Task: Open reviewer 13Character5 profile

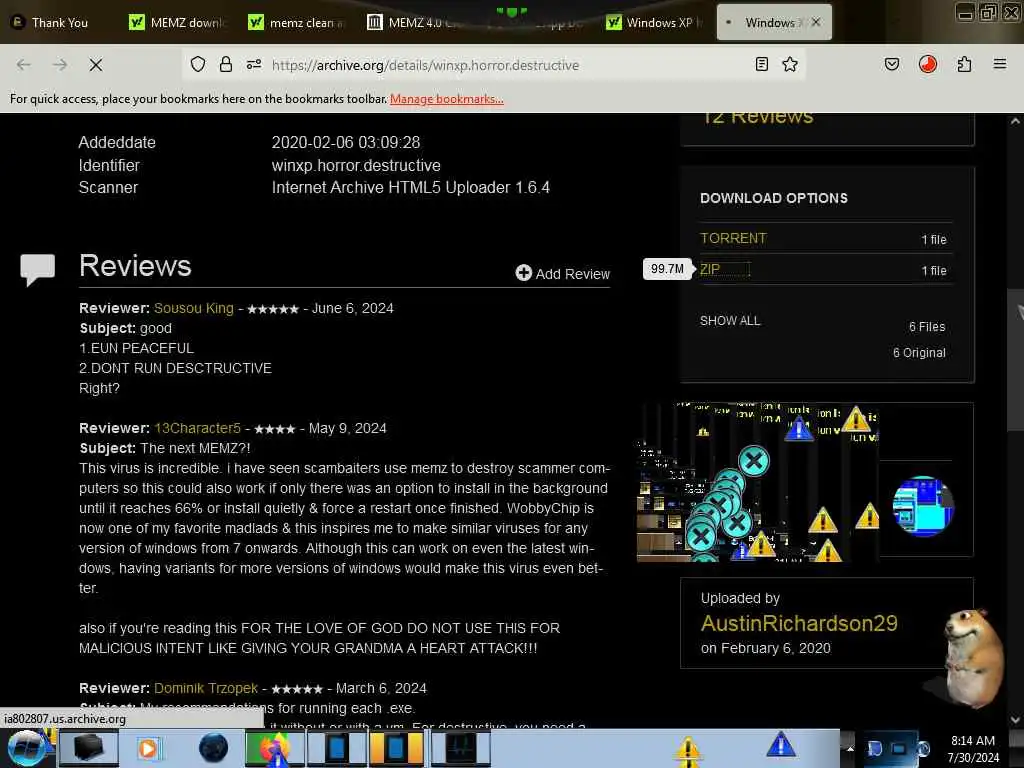Action: (197, 428)
